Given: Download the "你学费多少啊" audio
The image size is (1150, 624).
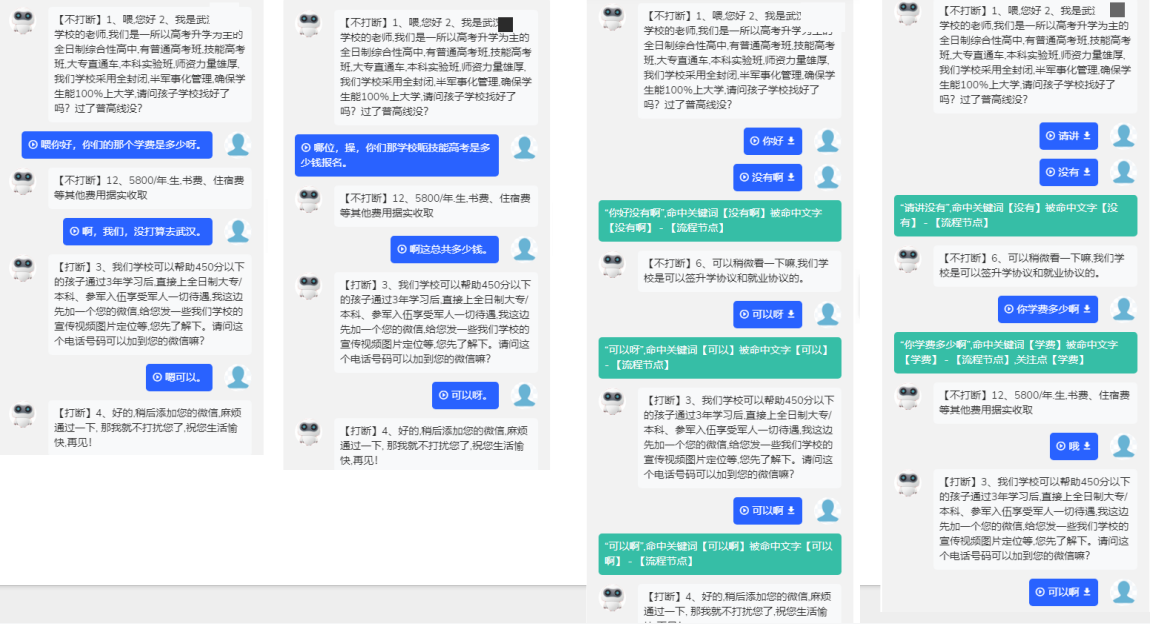Looking at the screenshot, I should click(x=1087, y=309).
